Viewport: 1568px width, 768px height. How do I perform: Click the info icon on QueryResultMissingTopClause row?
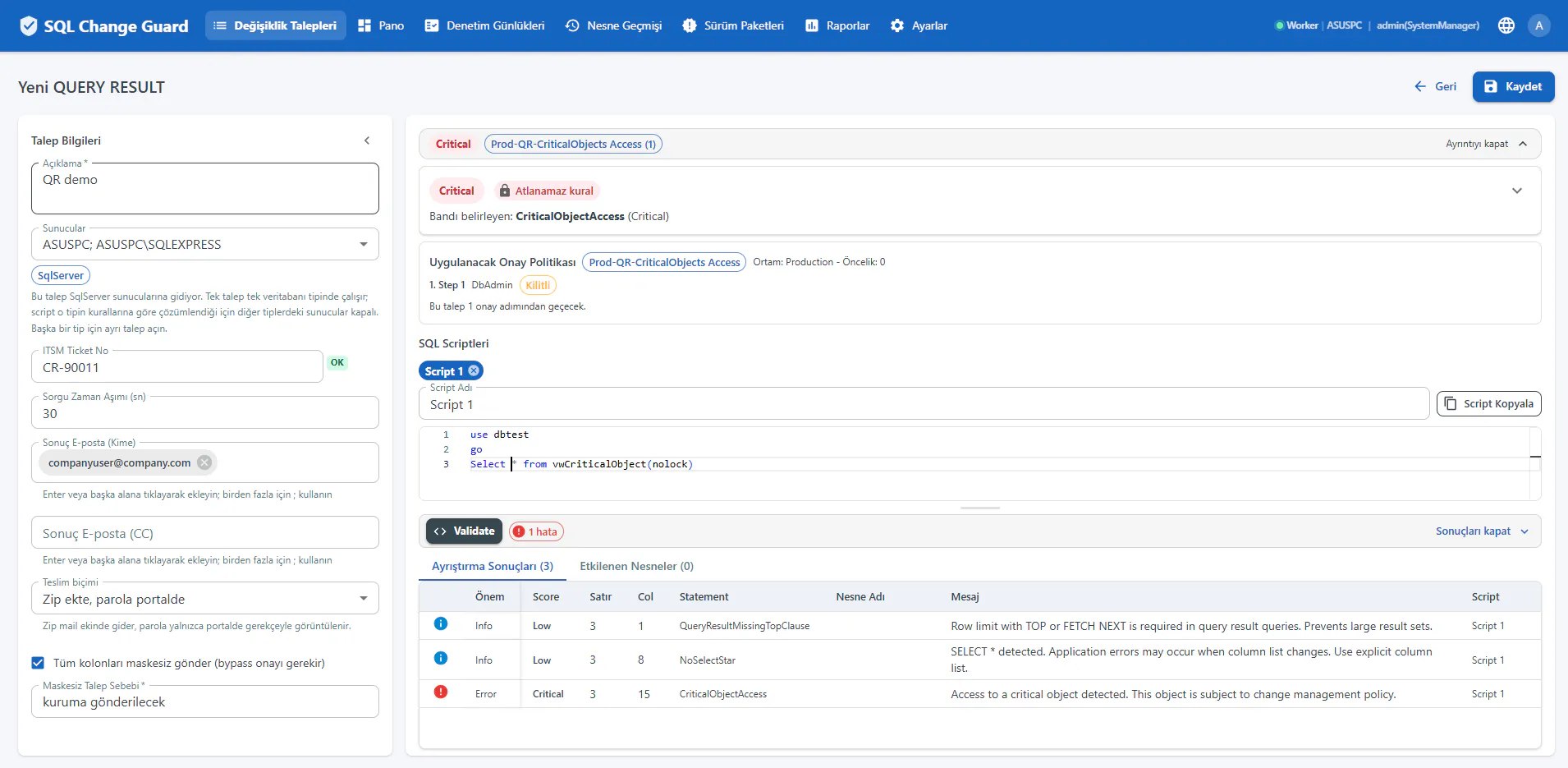[x=441, y=624]
